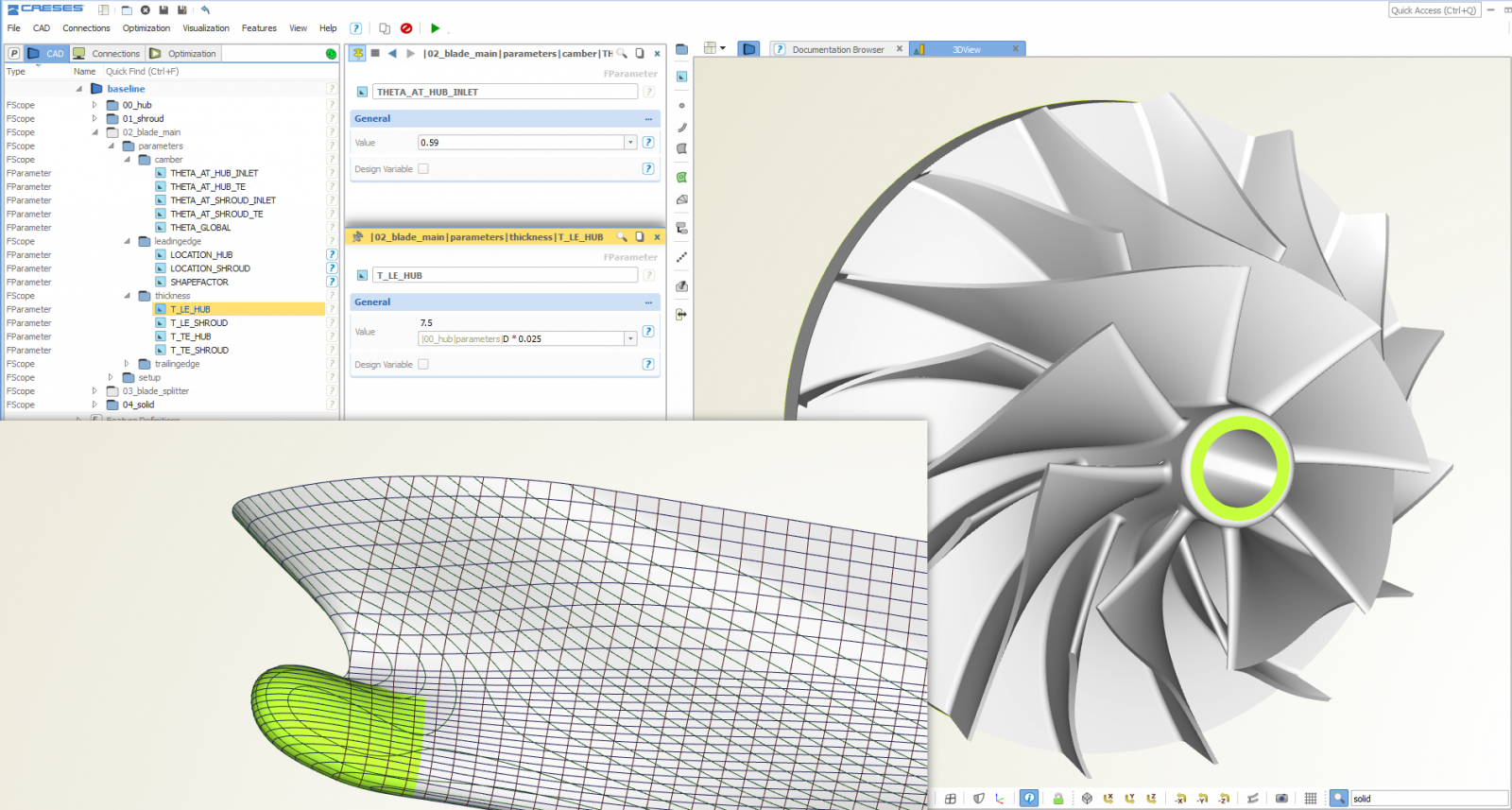Click the point creation icon in vertical toolbar
The image size is (1512, 810).
pos(681,106)
